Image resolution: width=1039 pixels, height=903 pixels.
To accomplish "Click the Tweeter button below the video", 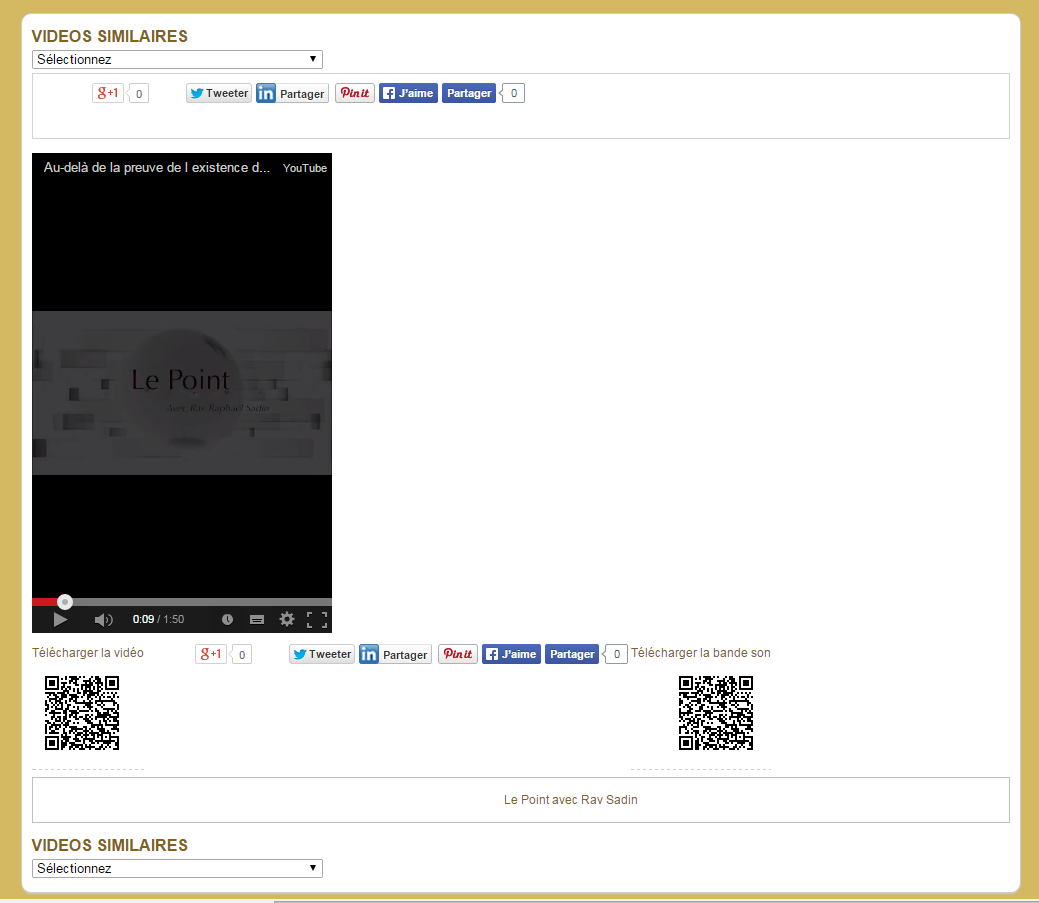I will coord(322,655).
